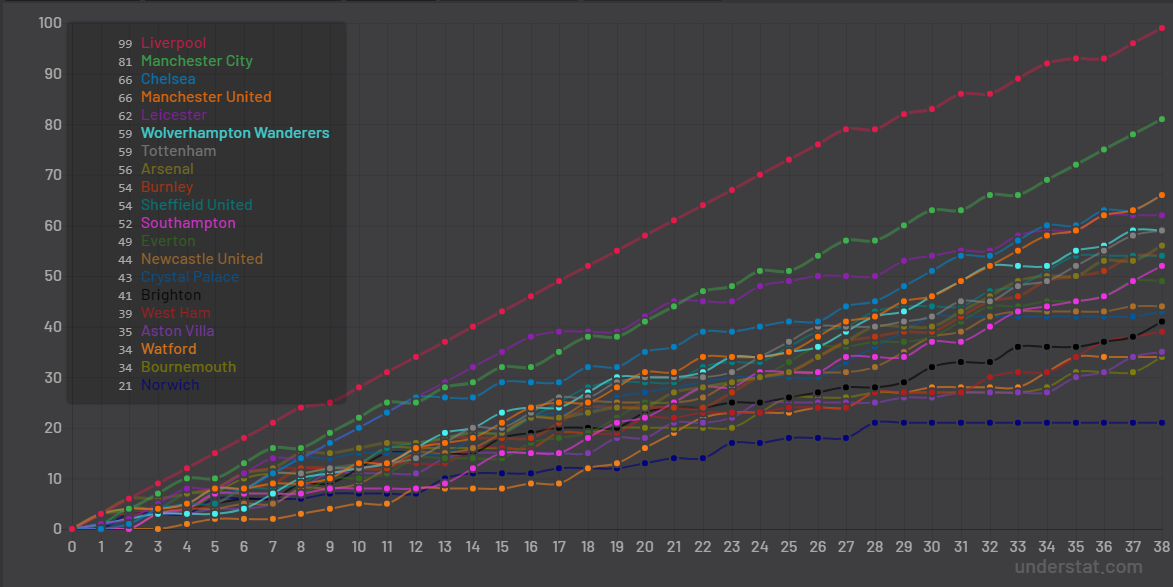The width and height of the screenshot is (1173, 587).
Task: Toggle the Arsenal legend entry
Action: [167, 168]
